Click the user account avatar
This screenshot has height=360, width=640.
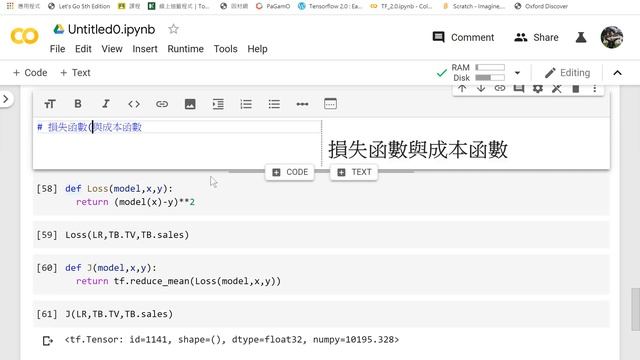coord(611,37)
